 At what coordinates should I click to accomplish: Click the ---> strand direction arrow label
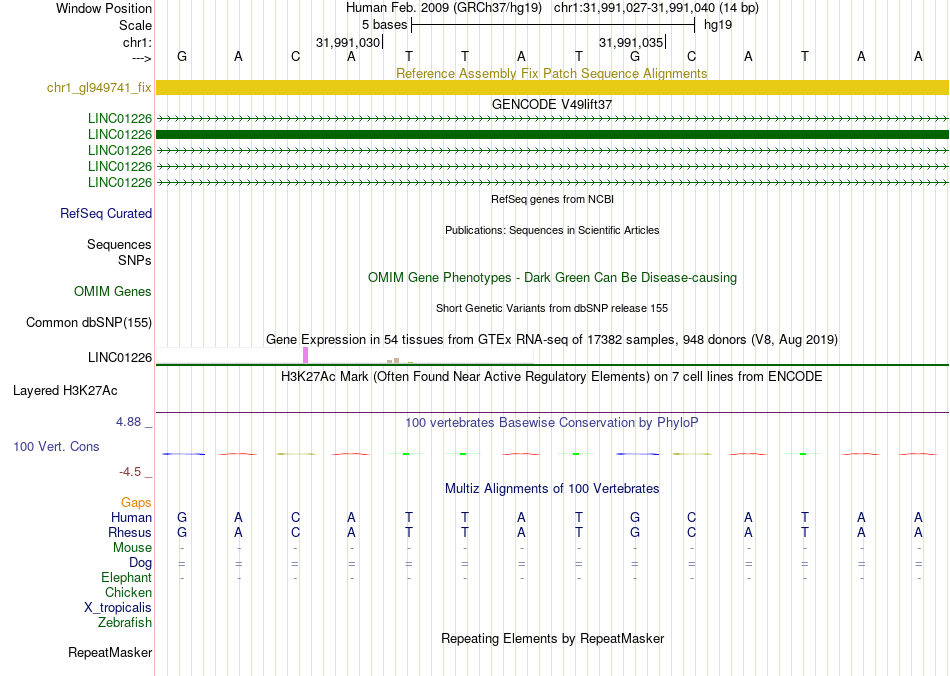pos(142,58)
